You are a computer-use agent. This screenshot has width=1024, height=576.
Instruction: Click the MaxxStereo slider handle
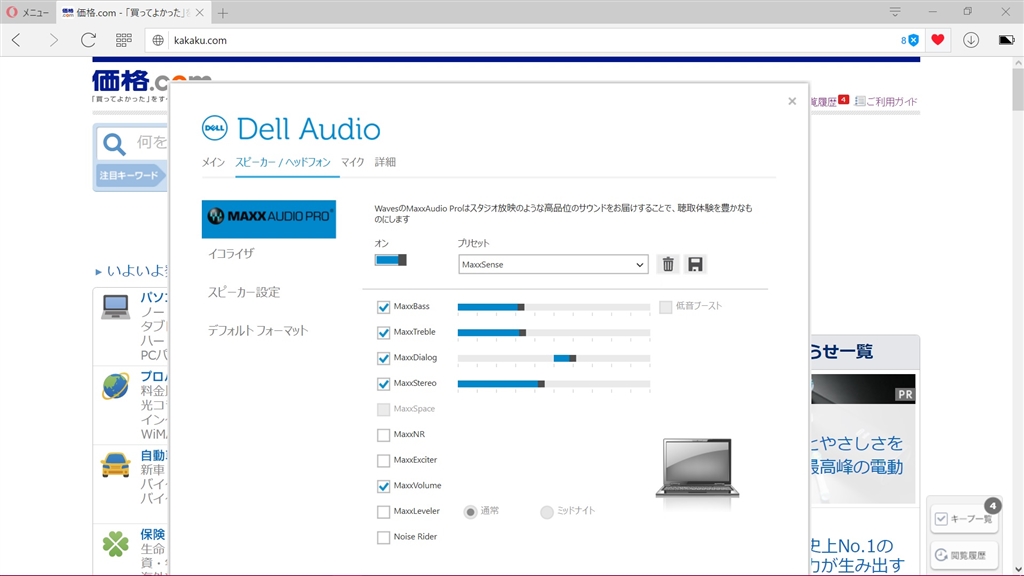[x=541, y=383]
